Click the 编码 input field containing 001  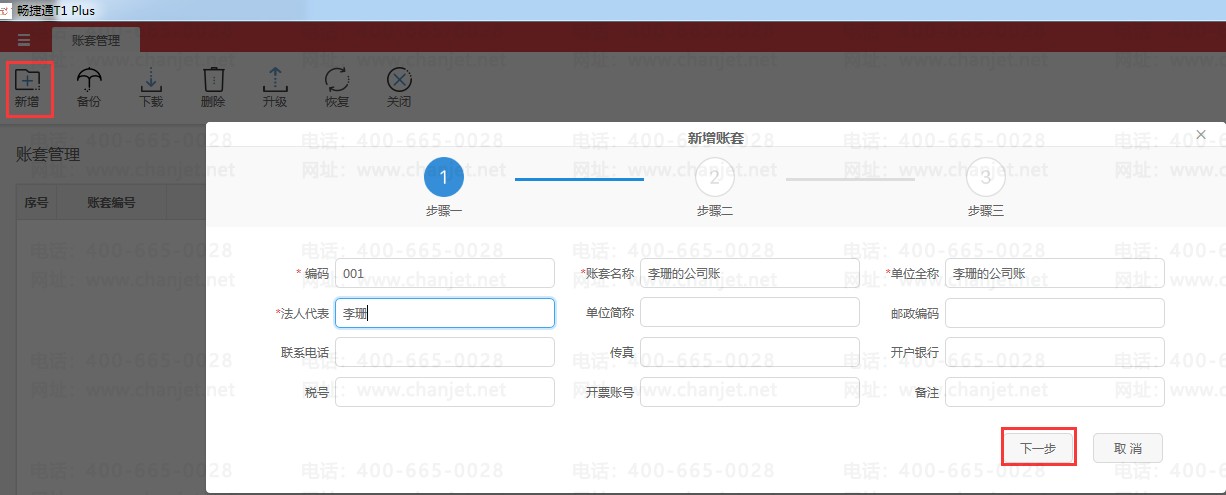click(445, 273)
